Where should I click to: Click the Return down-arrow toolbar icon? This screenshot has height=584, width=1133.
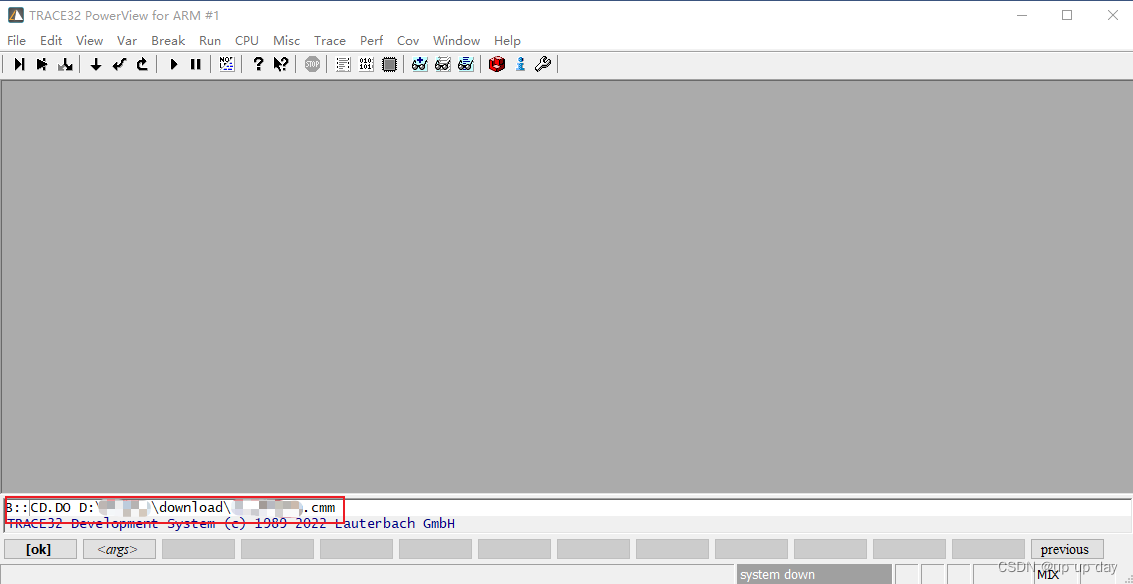[95, 64]
